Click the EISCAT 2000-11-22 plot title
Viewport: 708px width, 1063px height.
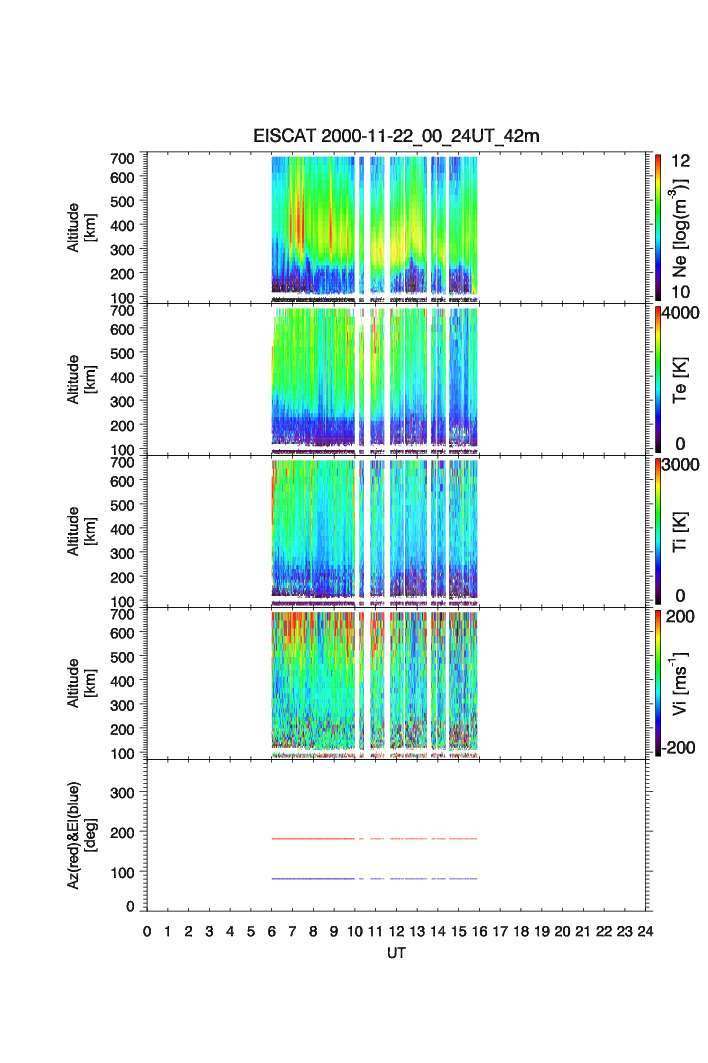pos(396,136)
